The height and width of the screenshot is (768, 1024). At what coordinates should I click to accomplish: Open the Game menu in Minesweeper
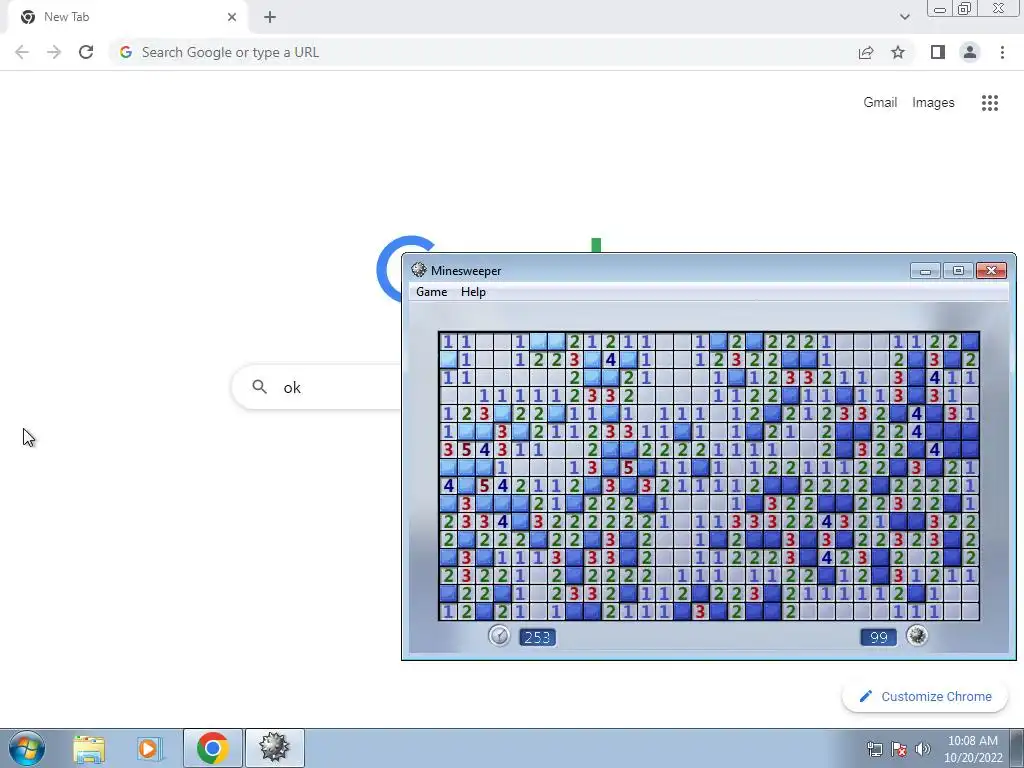tap(432, 292)
